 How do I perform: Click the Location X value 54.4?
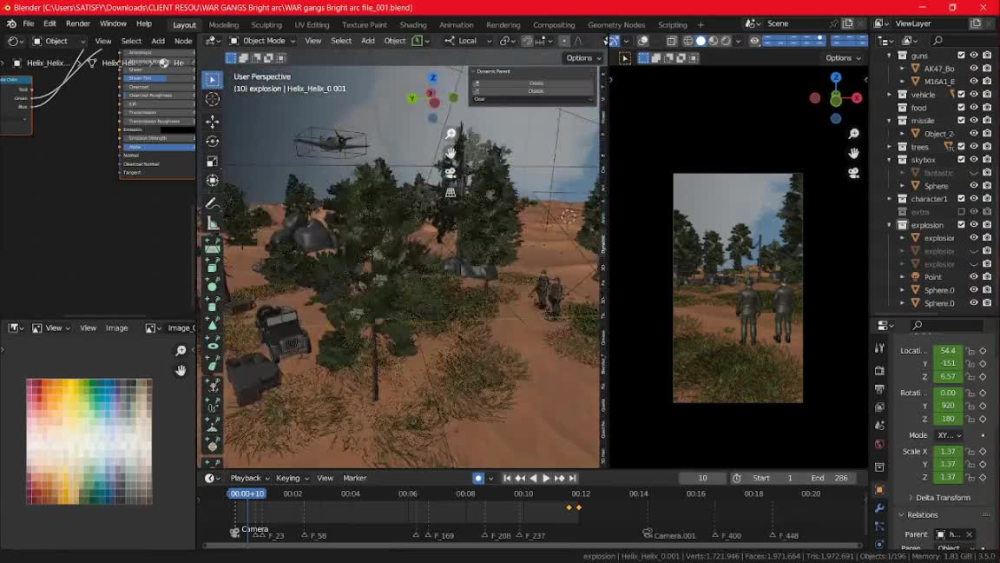coord(948,351)
